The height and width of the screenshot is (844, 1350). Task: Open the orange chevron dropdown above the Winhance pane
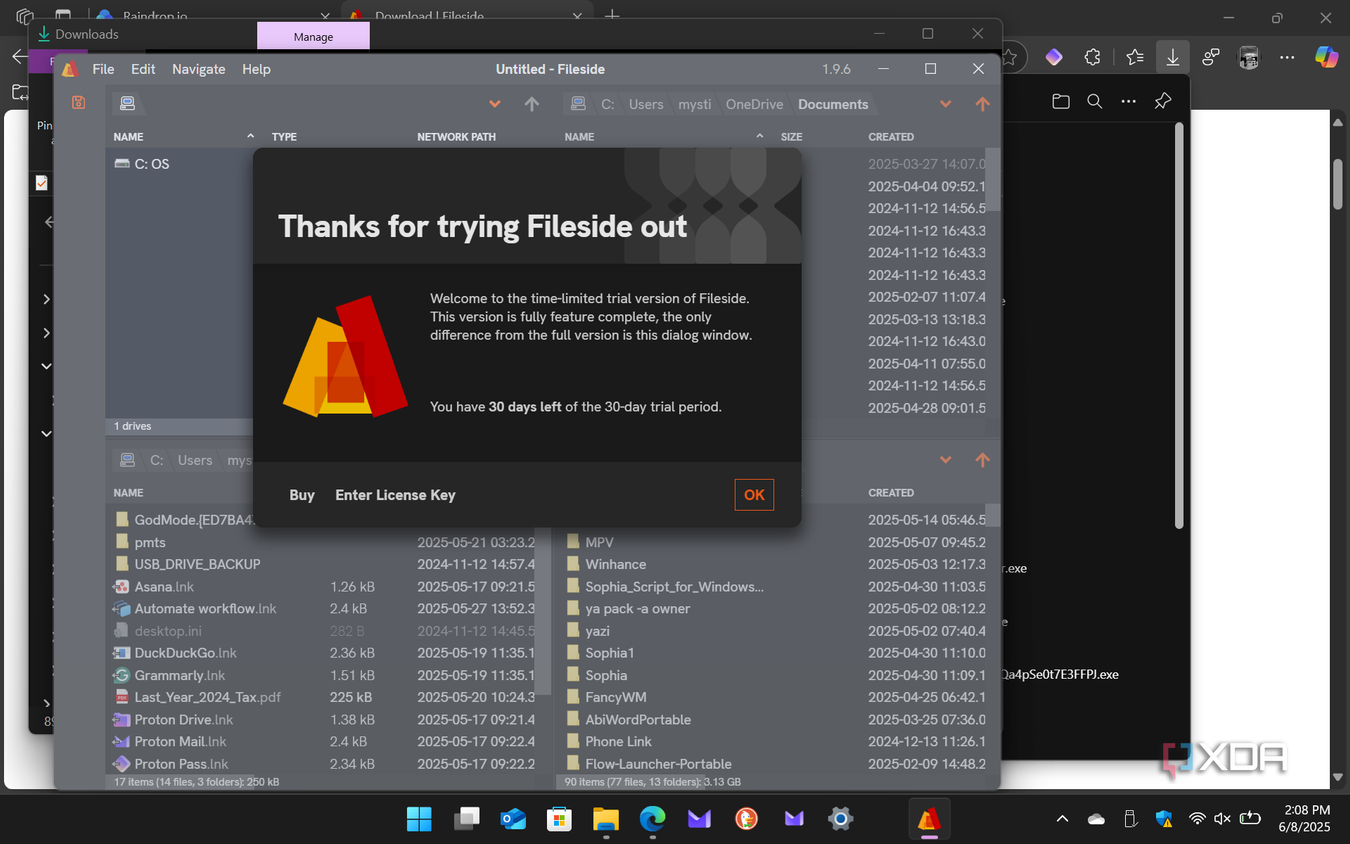pyautogui.click(x=946, y=460)
